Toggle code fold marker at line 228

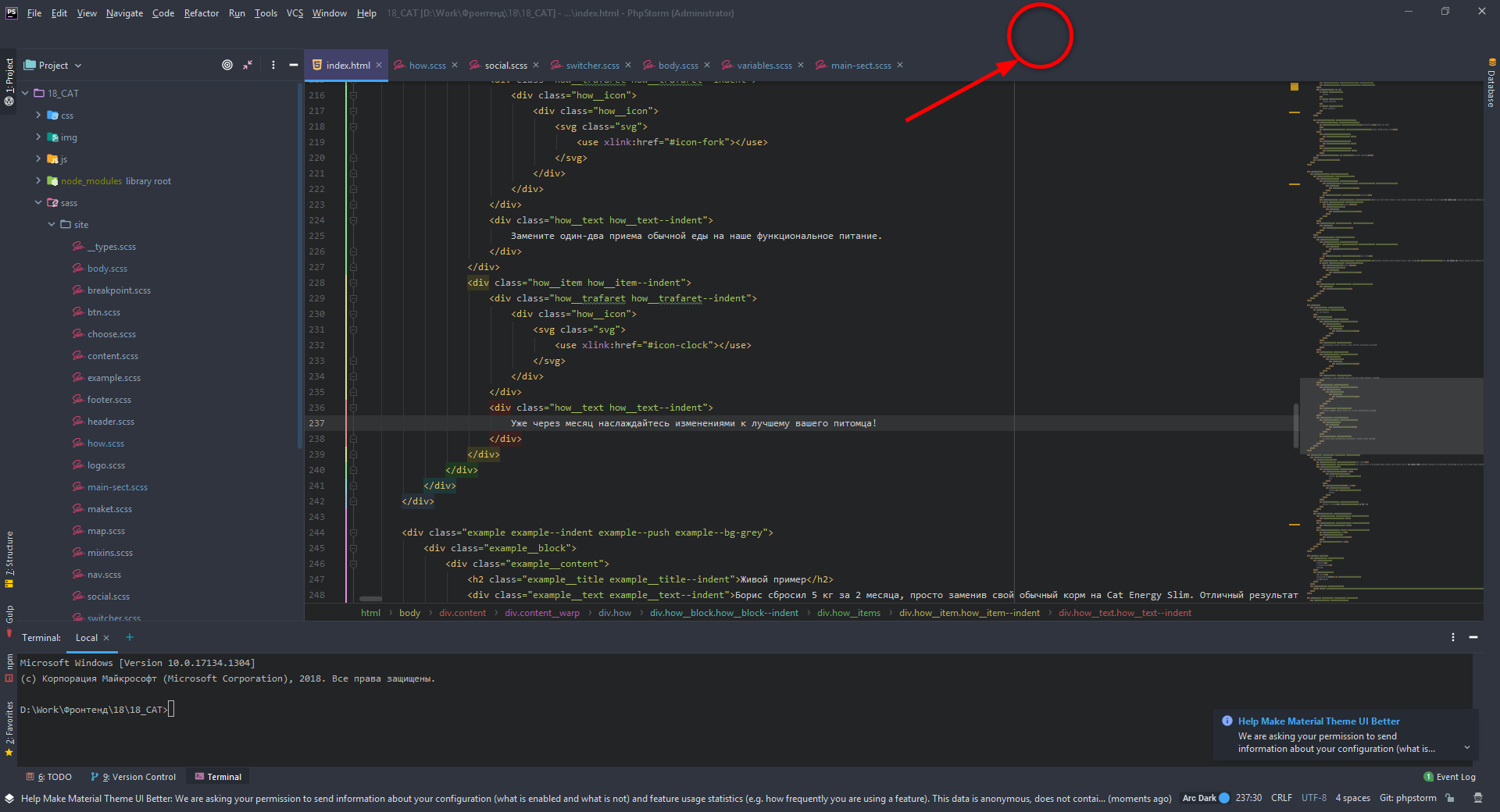click(x=353, y=283)
